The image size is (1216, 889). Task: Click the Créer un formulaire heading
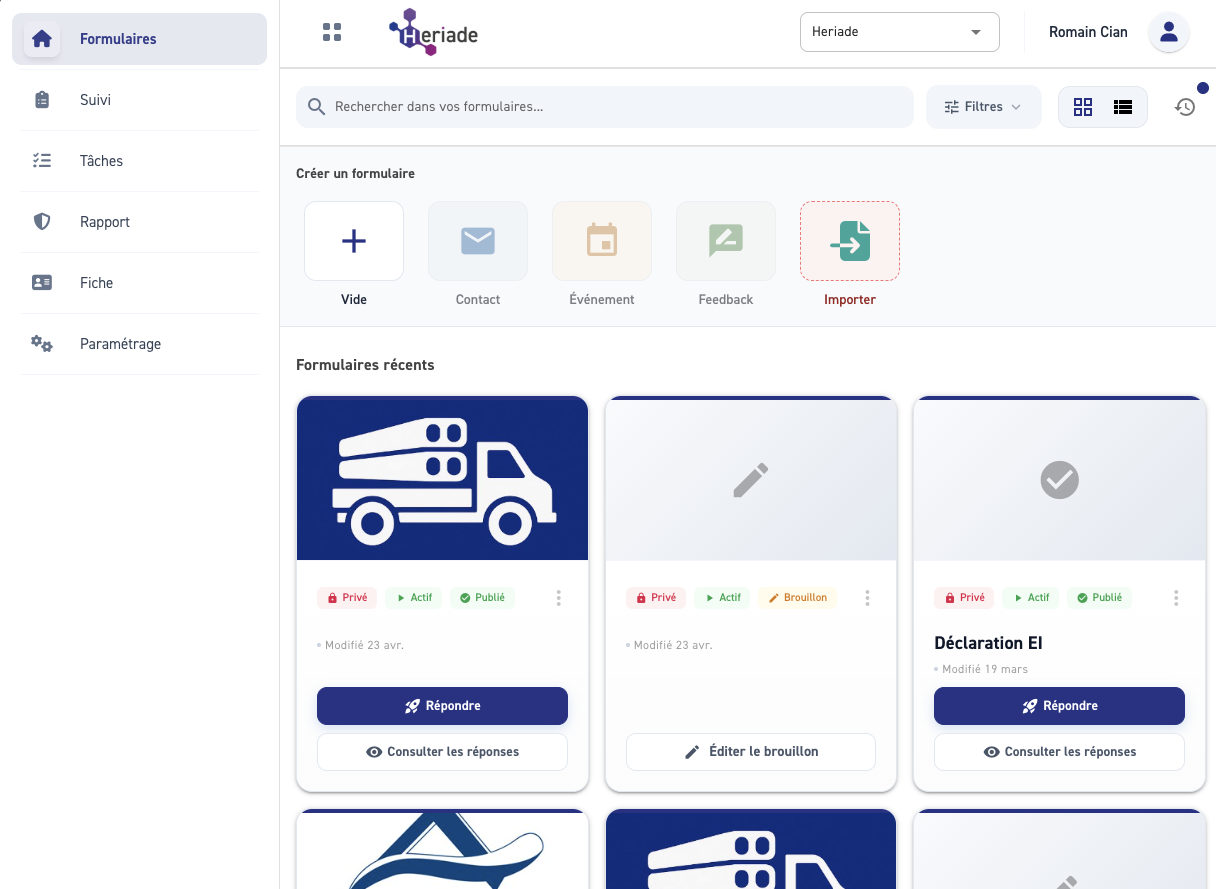pos(356,174)
